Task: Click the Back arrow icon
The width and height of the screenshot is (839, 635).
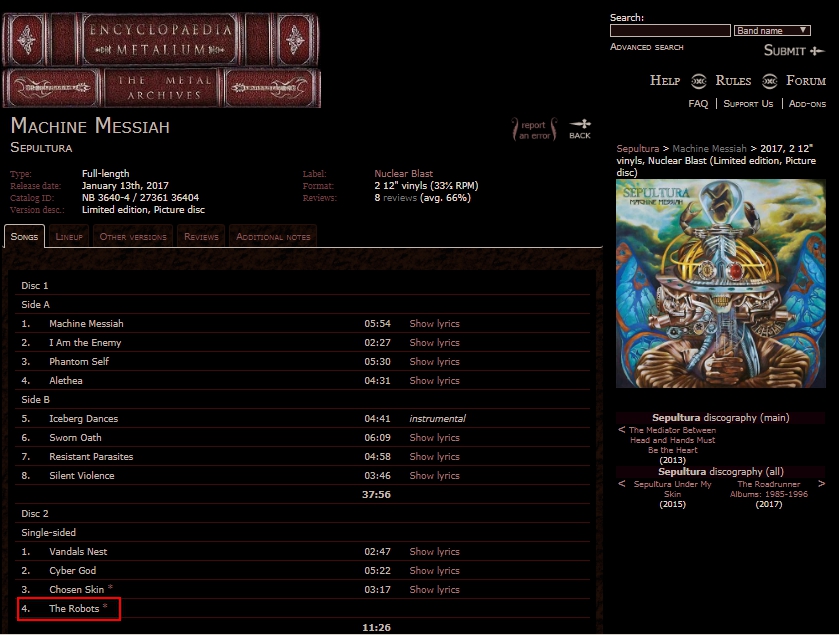Action: tap(580, 129)
